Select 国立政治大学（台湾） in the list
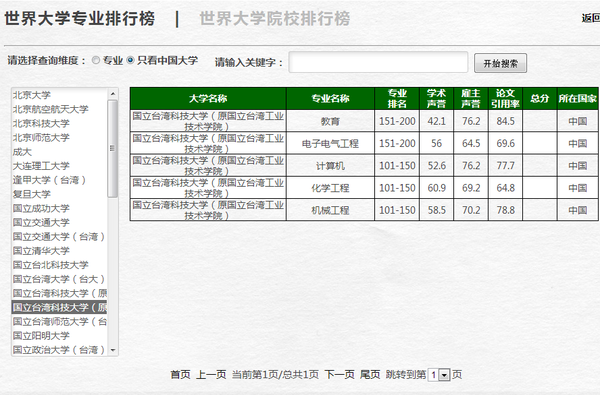 pyautogui.click(x=59, y=350)
